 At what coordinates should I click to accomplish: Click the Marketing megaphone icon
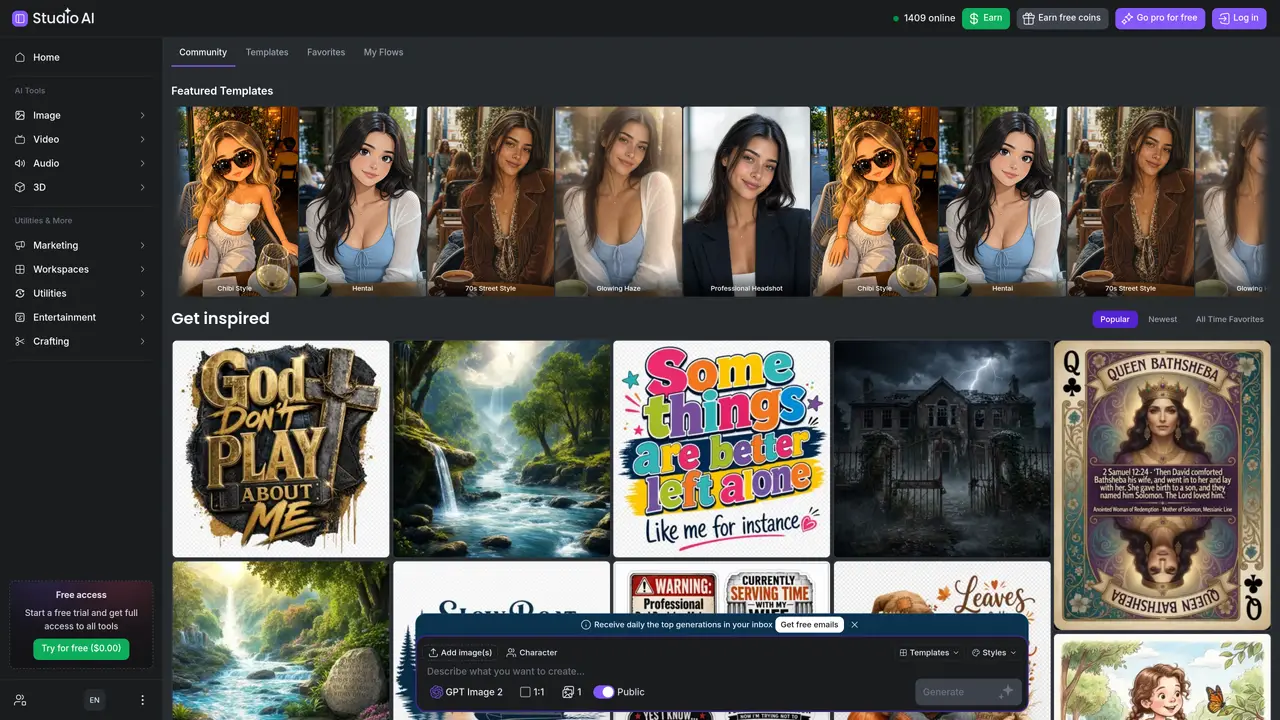[x=20, y=245]
